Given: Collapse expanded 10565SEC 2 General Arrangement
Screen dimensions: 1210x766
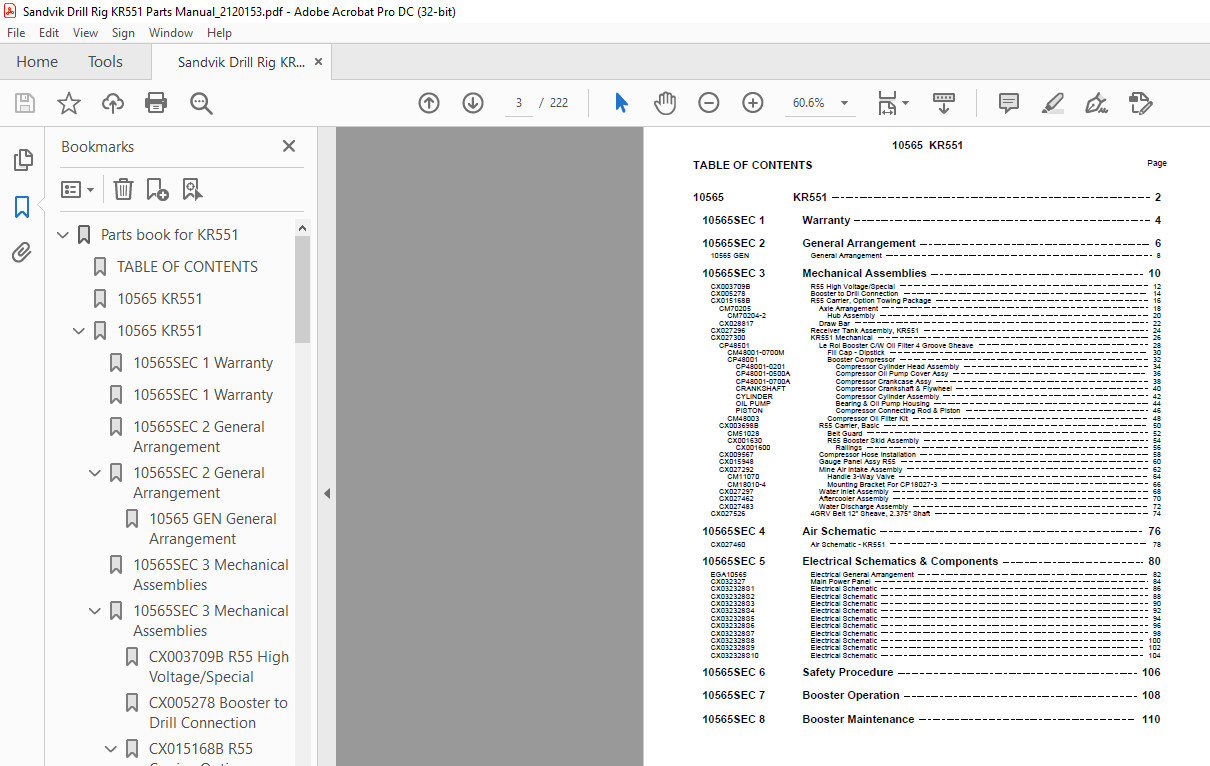Looking at the screenshot, I should pos(95,473).
